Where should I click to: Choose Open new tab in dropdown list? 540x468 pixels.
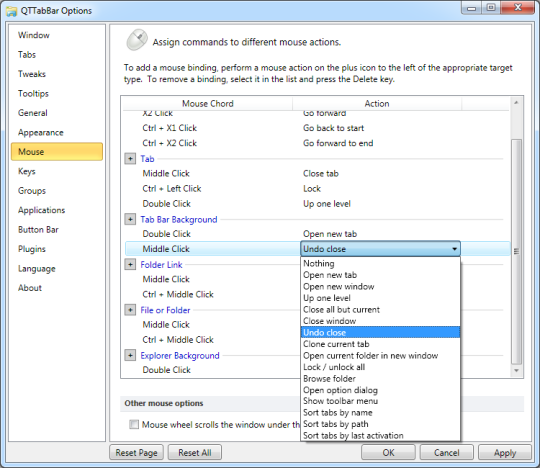coord(380,275)
